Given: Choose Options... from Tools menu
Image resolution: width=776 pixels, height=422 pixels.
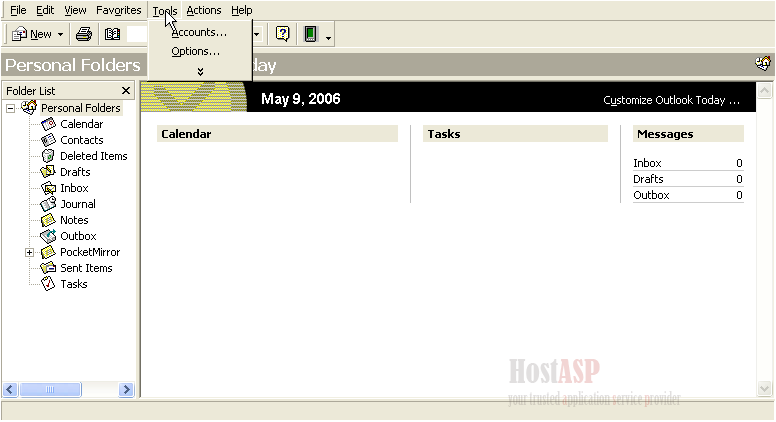Looking at the screenshot, I should (195, 51).
